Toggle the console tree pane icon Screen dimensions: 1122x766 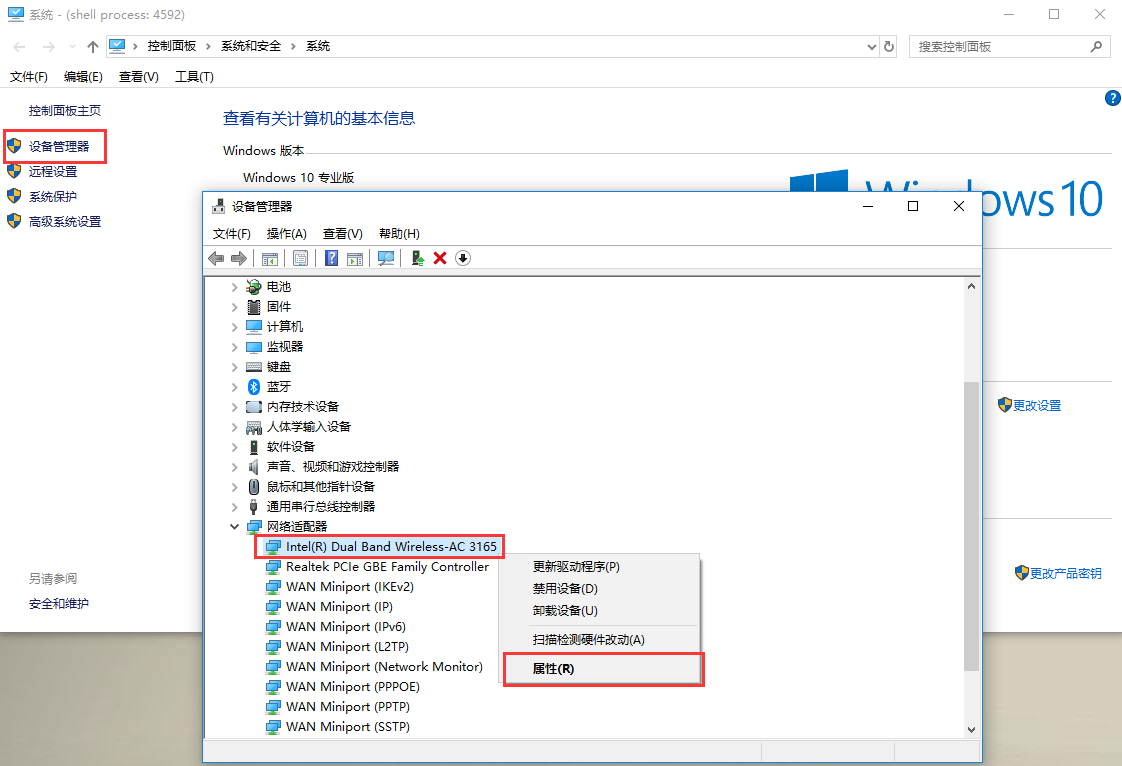270,258
